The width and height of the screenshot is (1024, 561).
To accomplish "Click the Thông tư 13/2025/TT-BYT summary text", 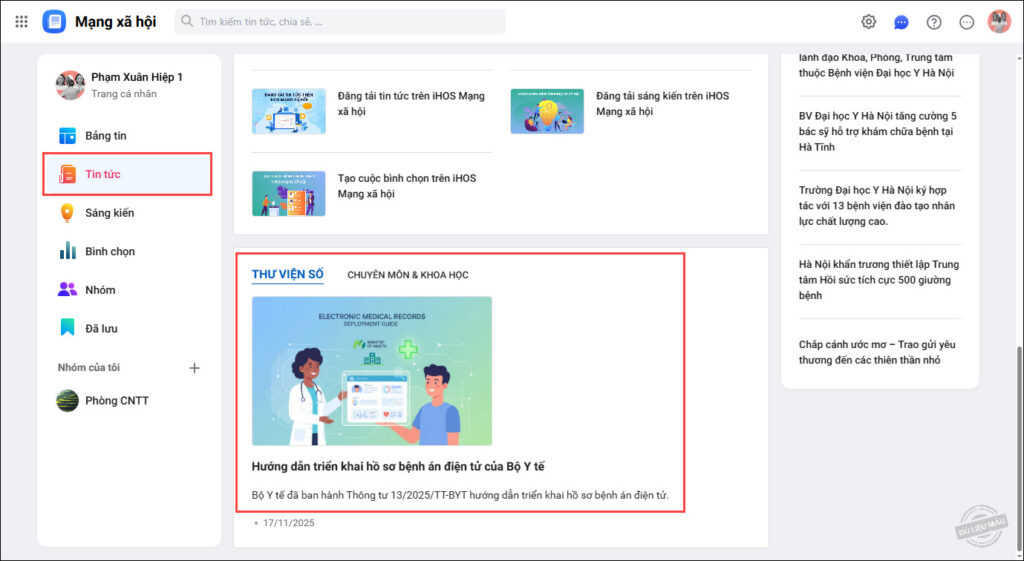I will click(460, 495).
